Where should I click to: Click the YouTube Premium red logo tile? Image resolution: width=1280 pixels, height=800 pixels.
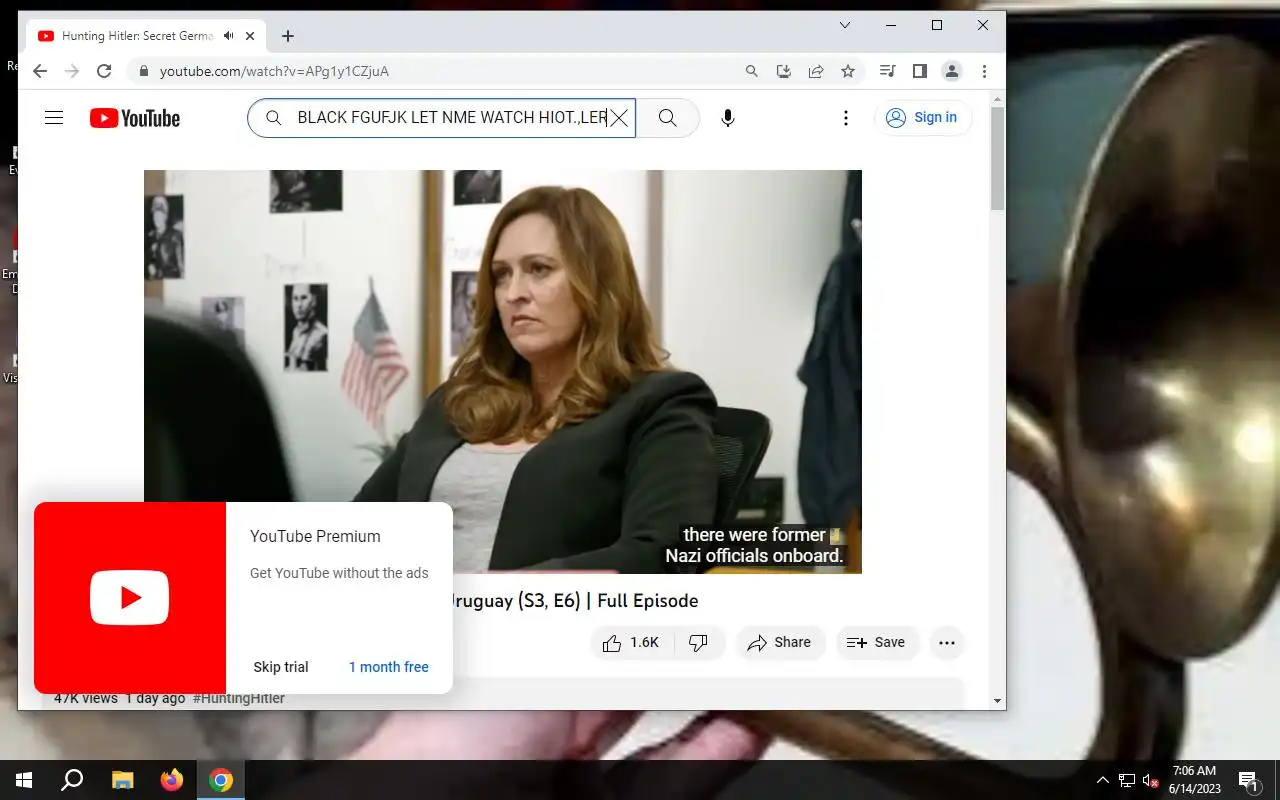click(x=130, y=598)
